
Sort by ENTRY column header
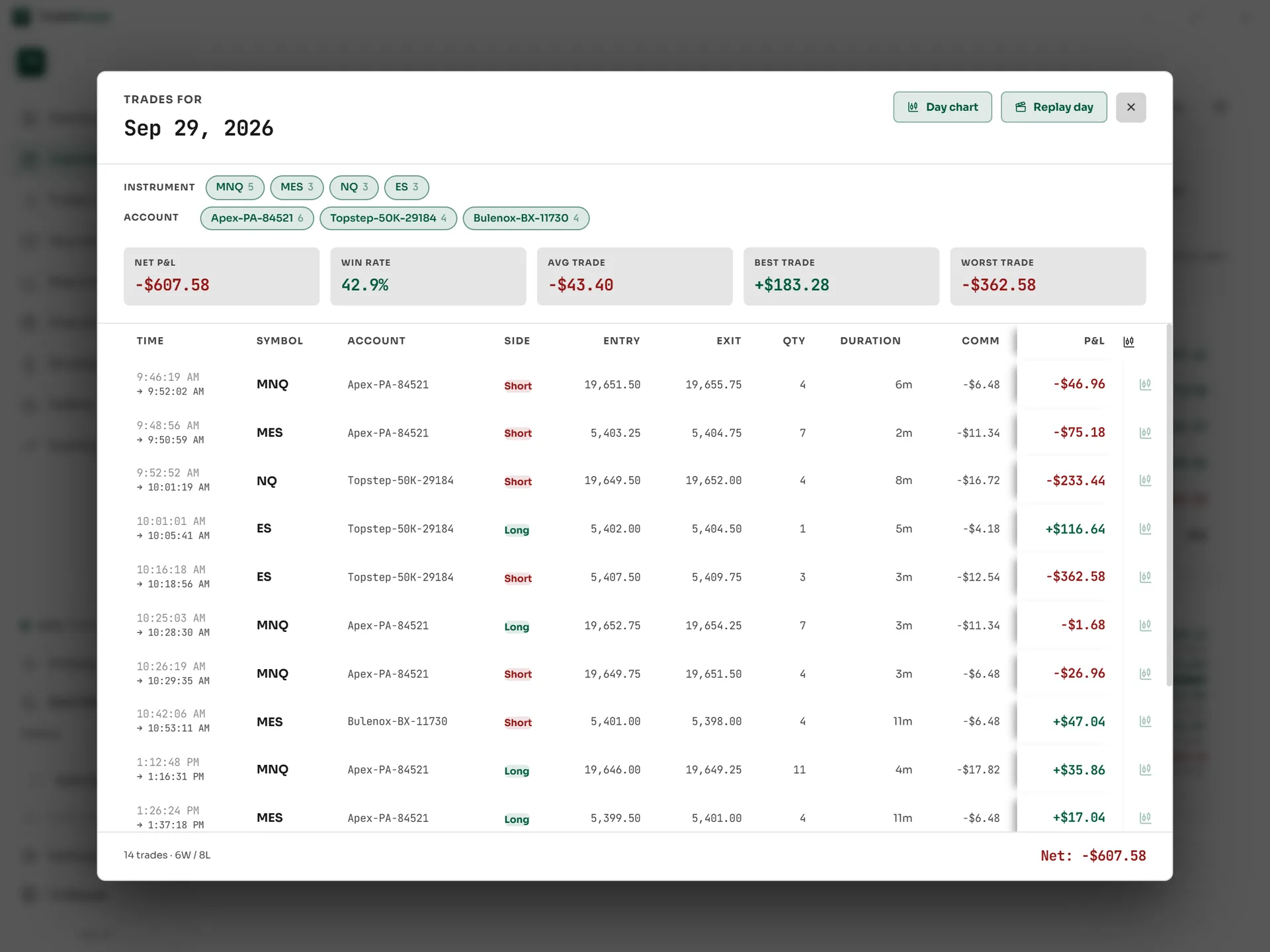click(x=622, y=341)
